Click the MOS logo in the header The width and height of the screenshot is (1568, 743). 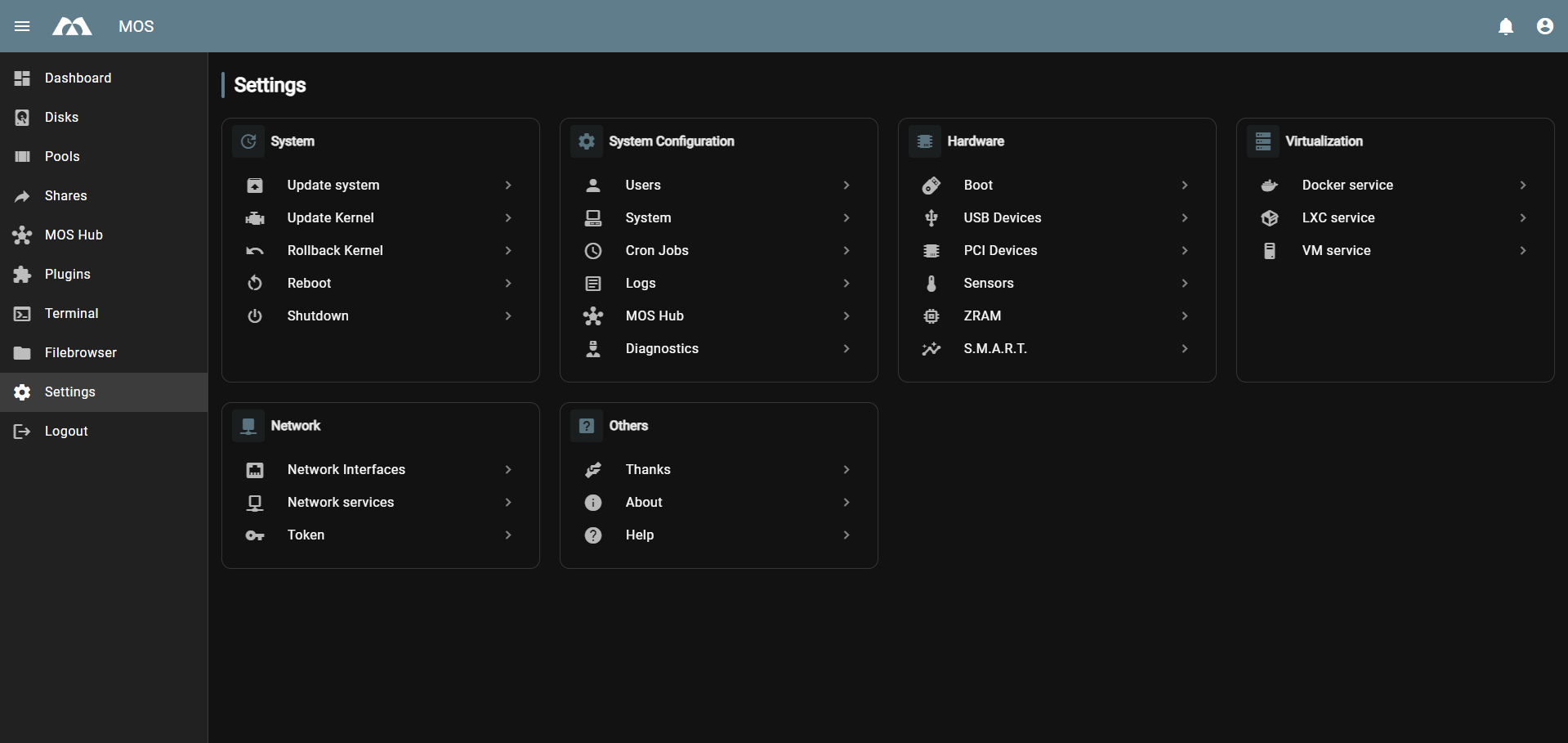point(72,26)
